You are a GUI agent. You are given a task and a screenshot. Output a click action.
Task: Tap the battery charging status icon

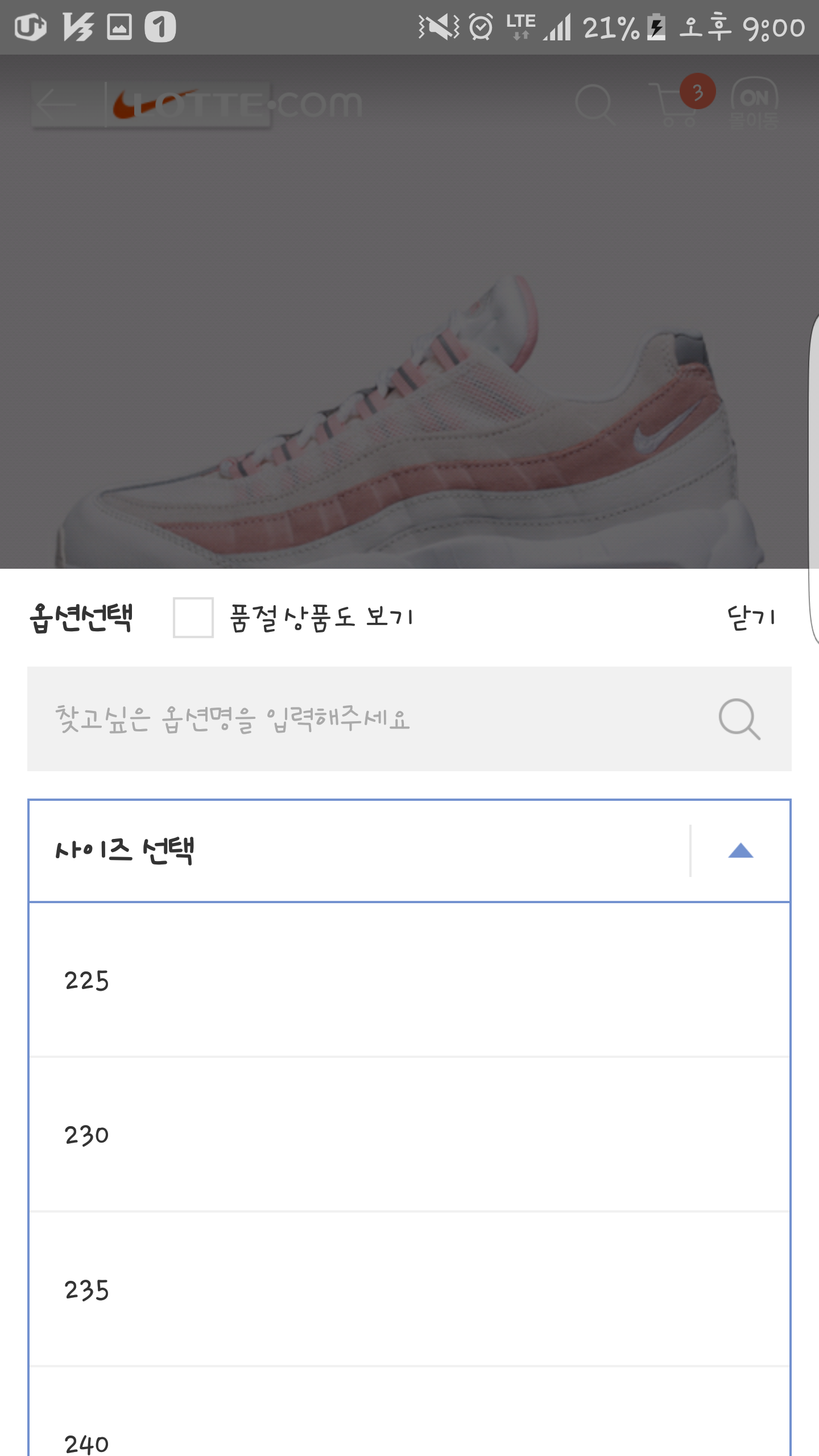(x=657, y=27)
